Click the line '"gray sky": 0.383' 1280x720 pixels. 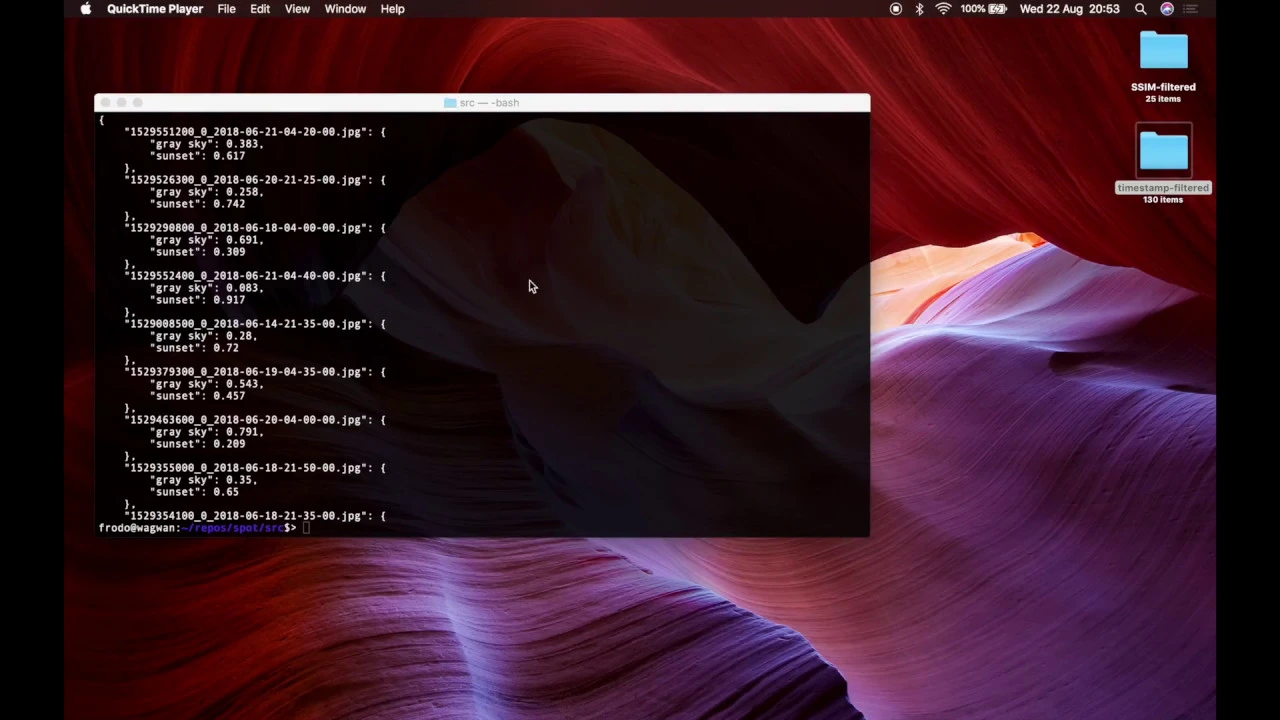(206, 144)
